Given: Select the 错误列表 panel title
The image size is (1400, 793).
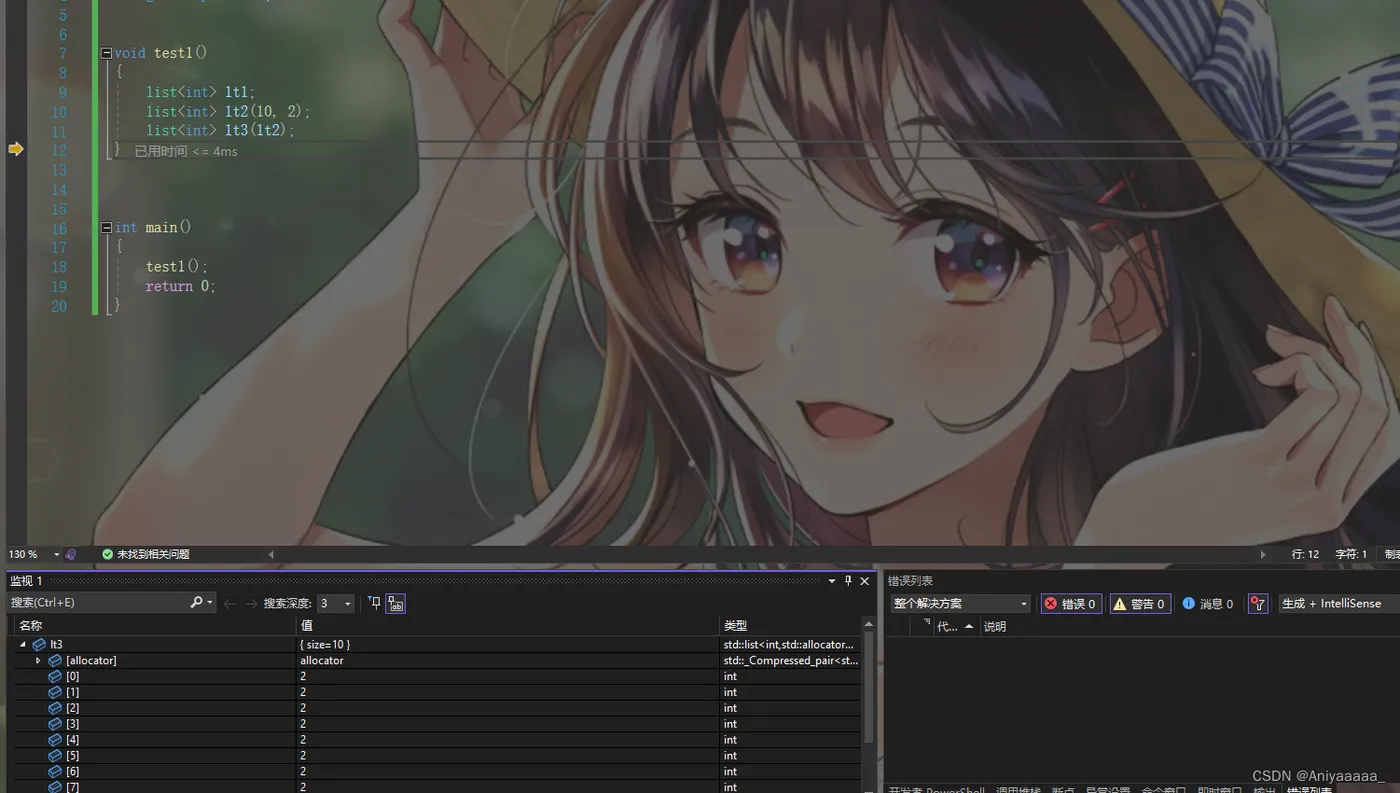Looking at the screenshot, I should 910,581.
